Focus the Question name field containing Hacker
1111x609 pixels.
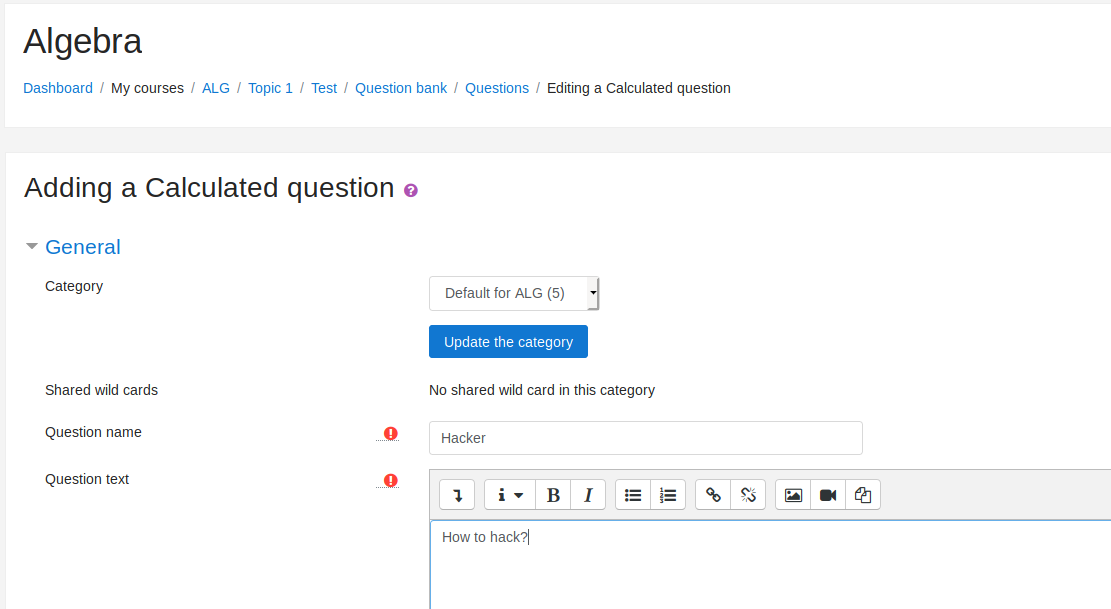pos(645,438)
